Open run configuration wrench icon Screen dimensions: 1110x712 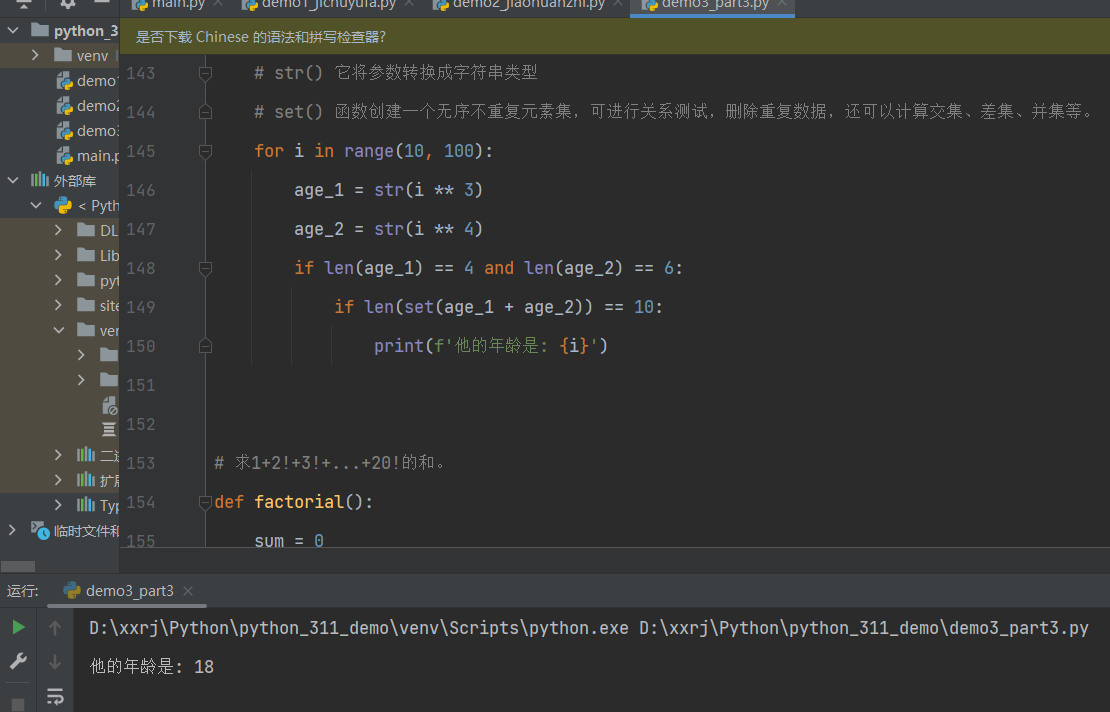(x=18, y=661)
